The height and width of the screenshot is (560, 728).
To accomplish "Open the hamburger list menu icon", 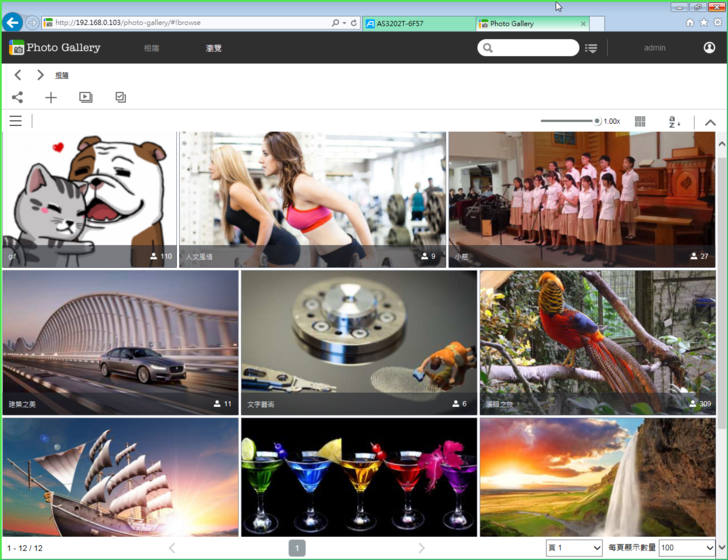I will click(x=16, y=121).
